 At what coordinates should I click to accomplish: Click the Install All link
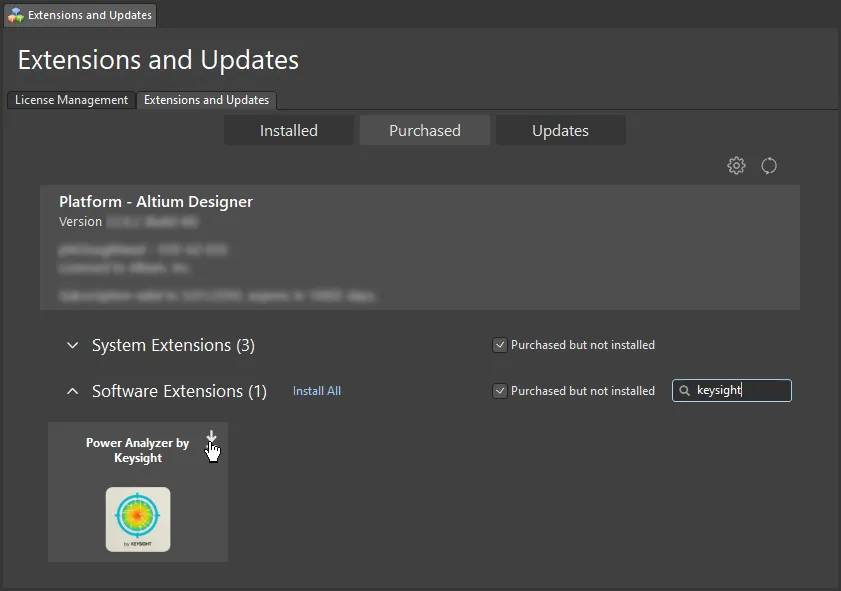pyautogui.click(x=317, y=391)
